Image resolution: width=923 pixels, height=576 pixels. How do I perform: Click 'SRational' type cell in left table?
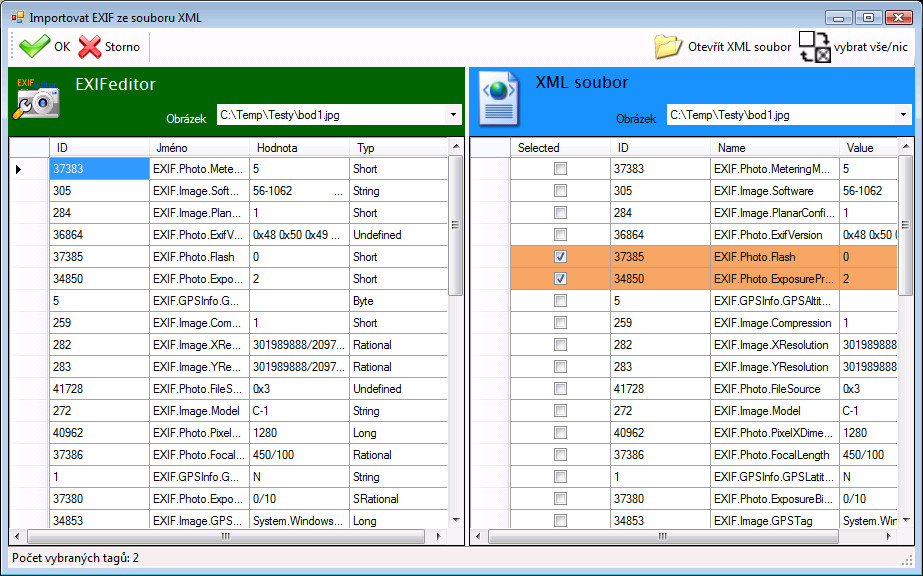point(399,499)
